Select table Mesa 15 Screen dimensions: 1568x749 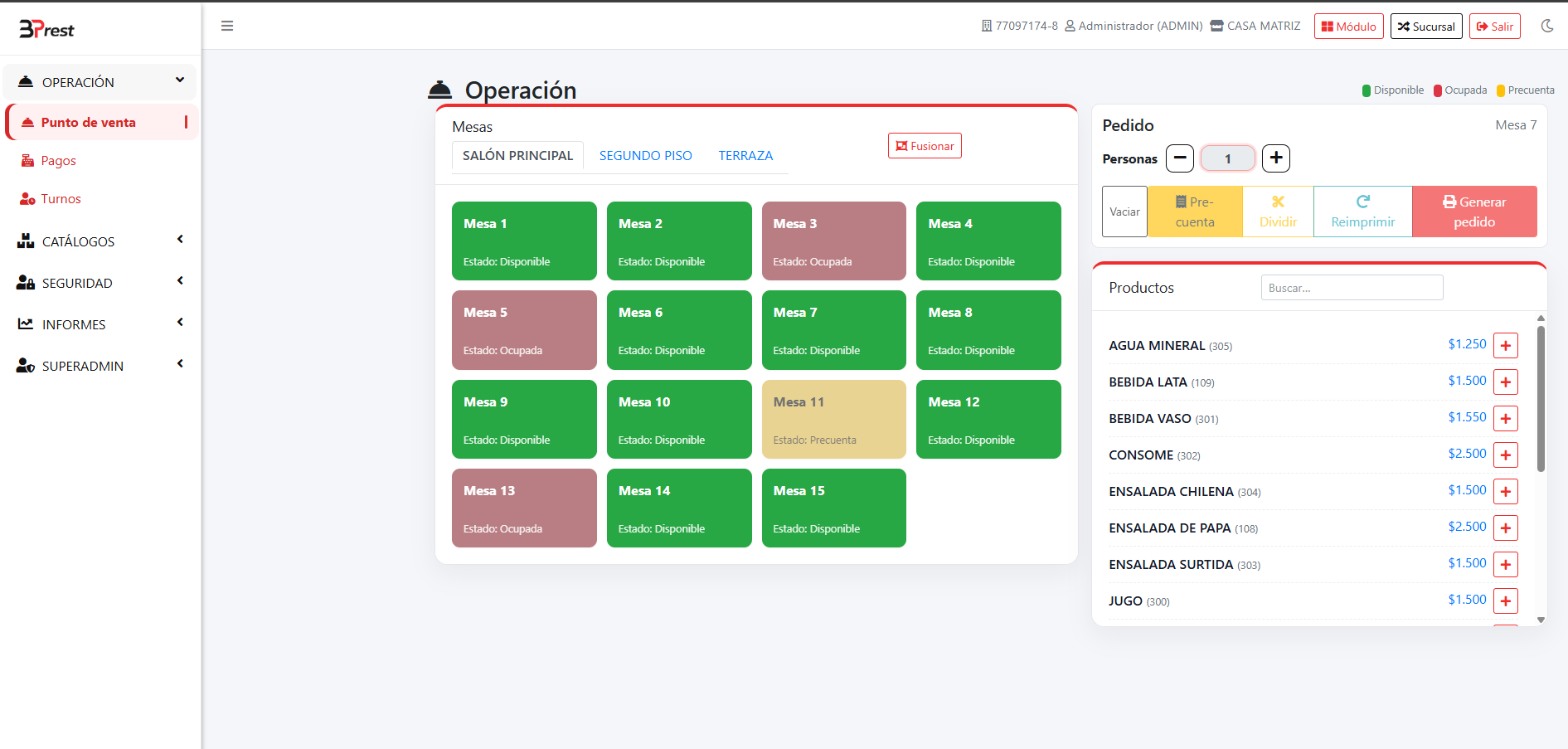[834, 508]
